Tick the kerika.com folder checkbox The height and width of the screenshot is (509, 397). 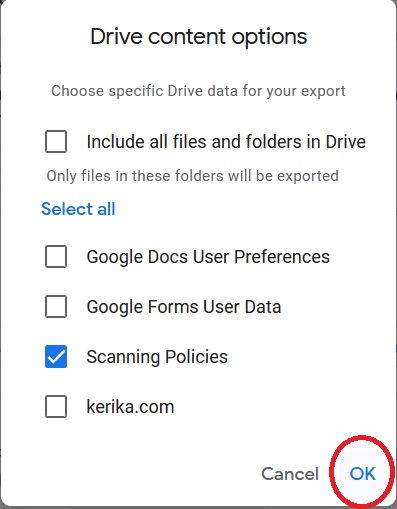coord(56,407)
